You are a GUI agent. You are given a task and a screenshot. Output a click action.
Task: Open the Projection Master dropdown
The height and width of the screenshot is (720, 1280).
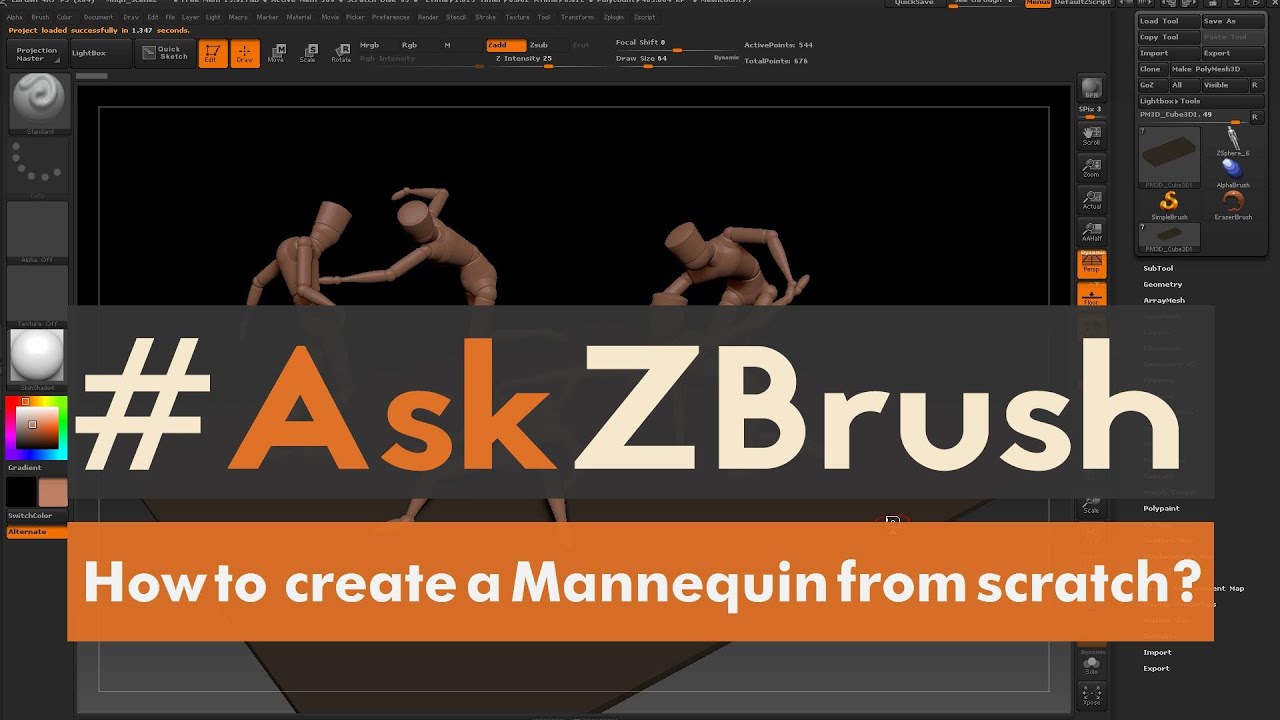38,54
